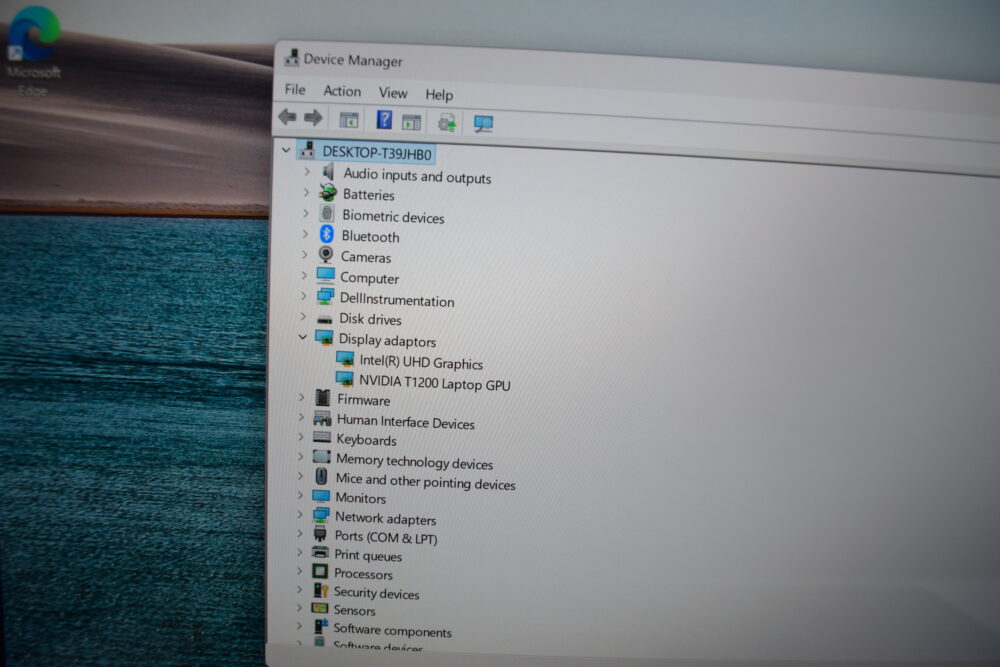1000x667 pixels.
Task: Select the Monitors label text
Action: (360, 497)
